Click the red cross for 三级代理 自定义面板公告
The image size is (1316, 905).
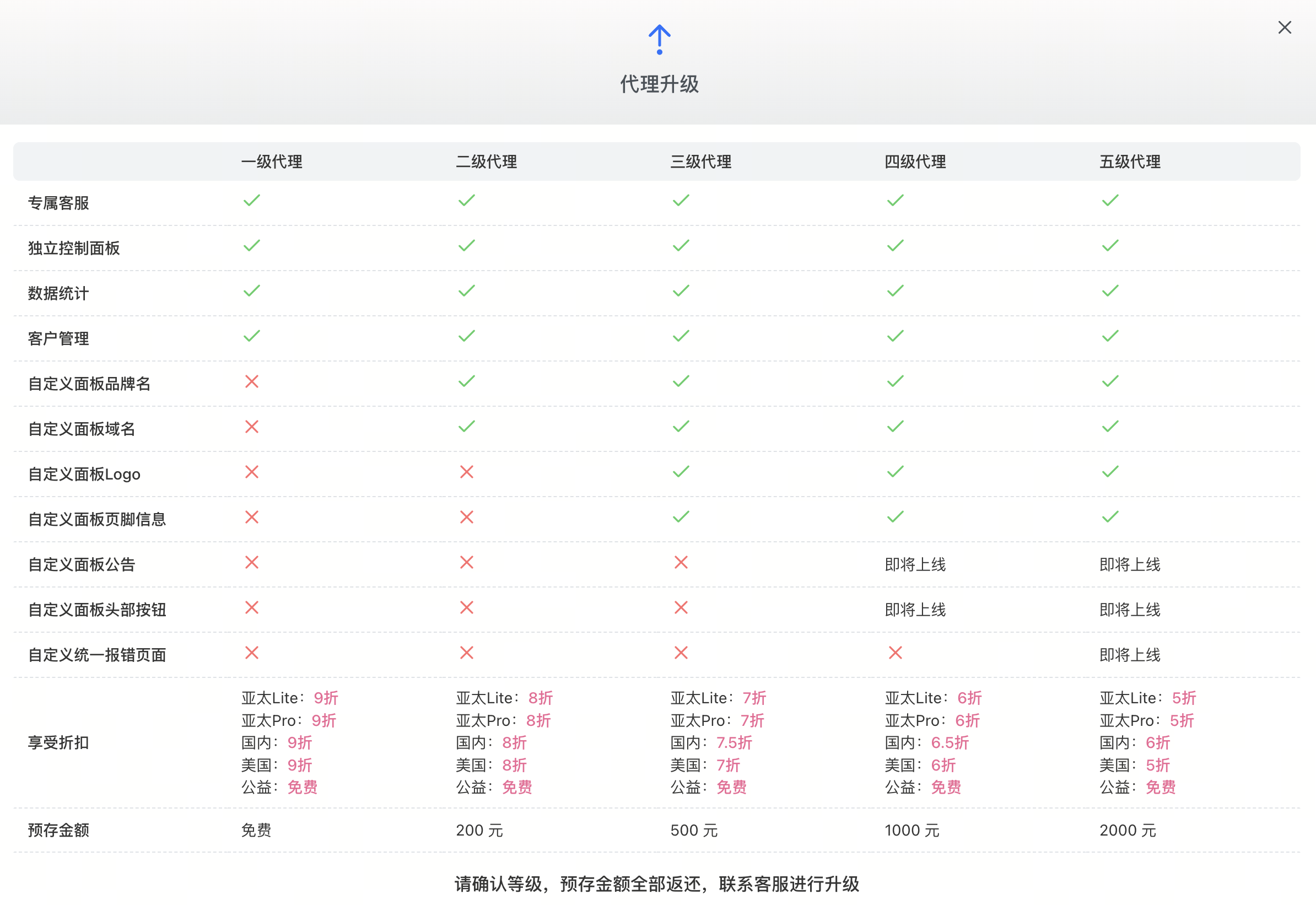click(x=681, y=562)
